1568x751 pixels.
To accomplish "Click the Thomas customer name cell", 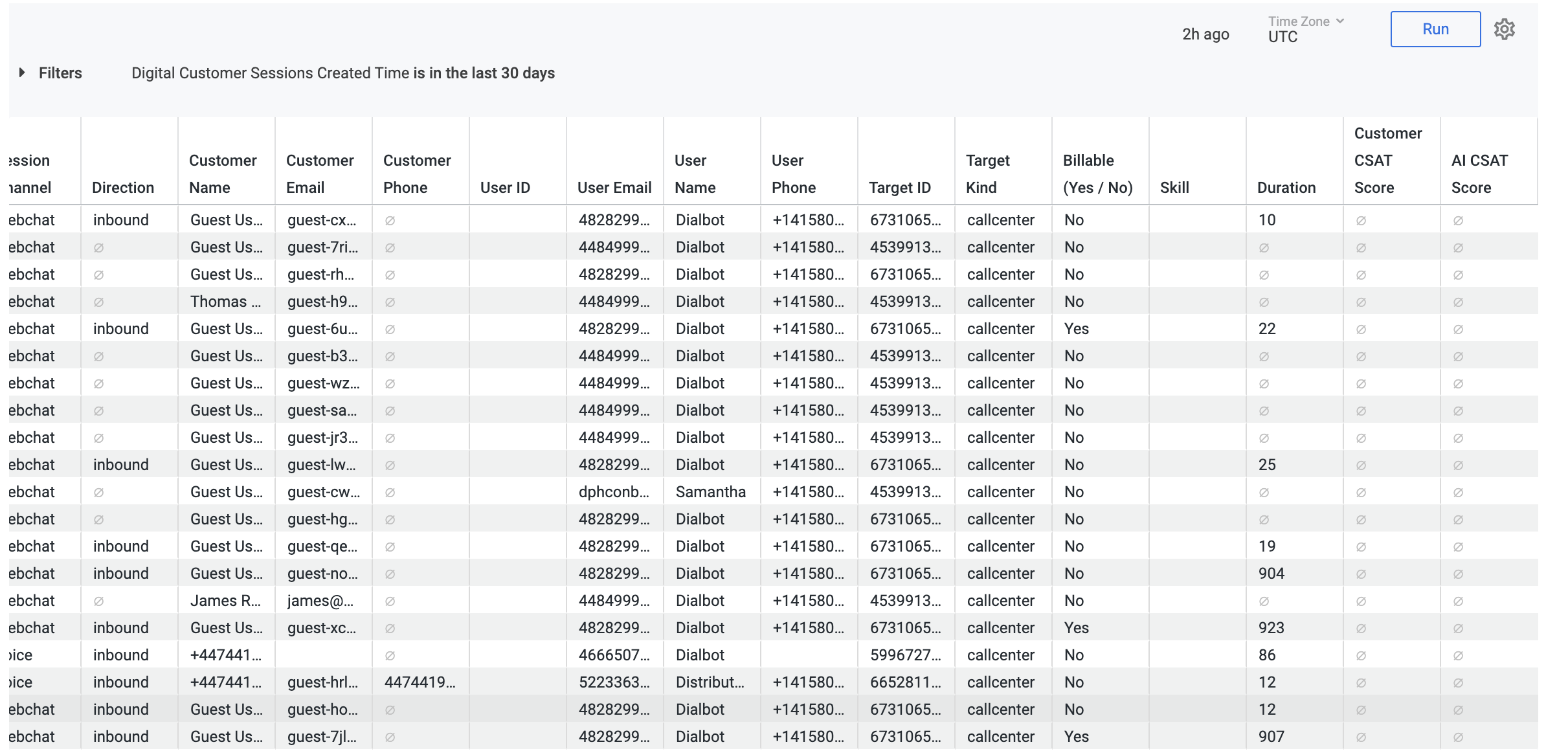I will click(x=225, y=302).
